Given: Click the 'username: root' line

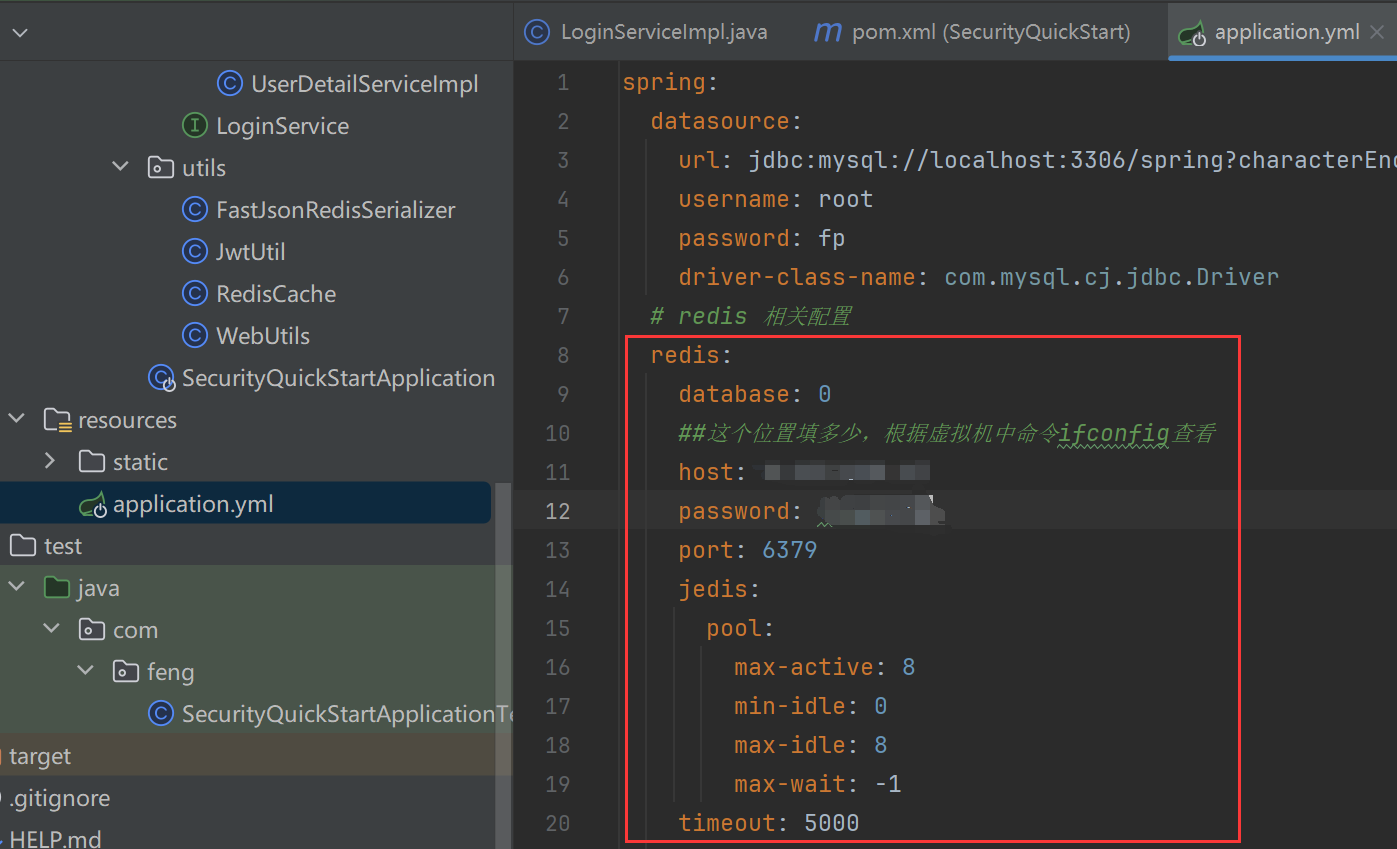Looking at the screenshot, I should [776, 199].
